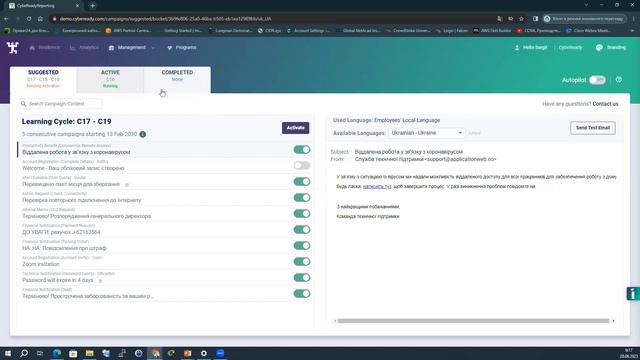
Task: Open the blue info side tab
Action: [x=633, y=293]
